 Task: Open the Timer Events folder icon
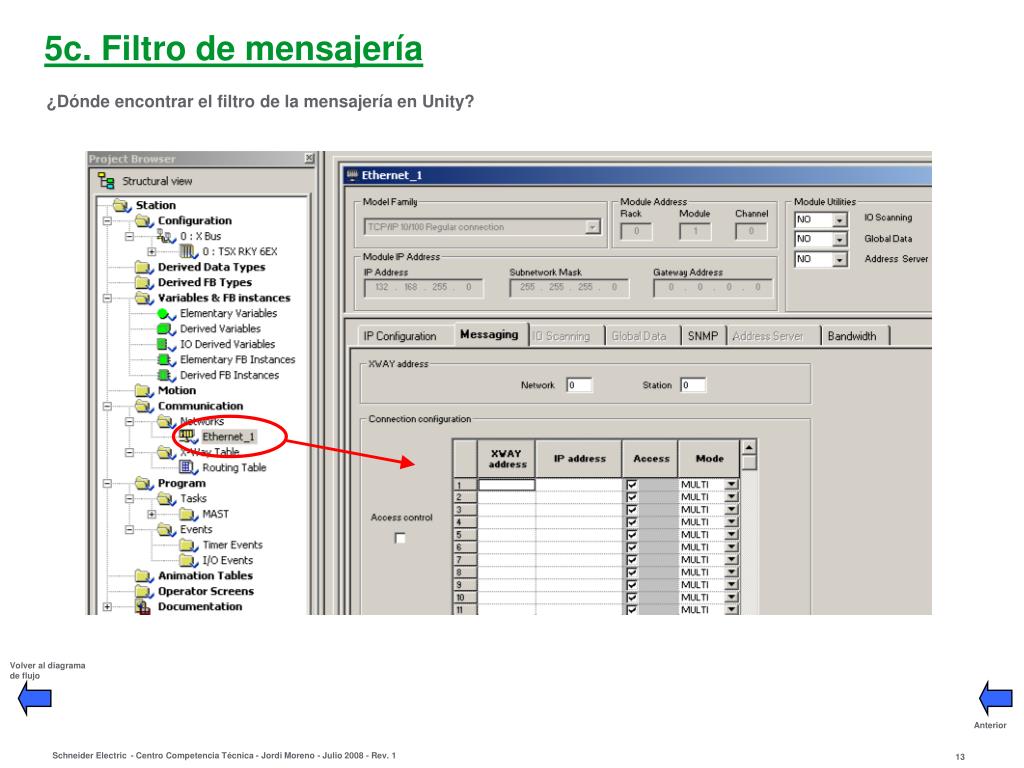[x=189, y=545]
